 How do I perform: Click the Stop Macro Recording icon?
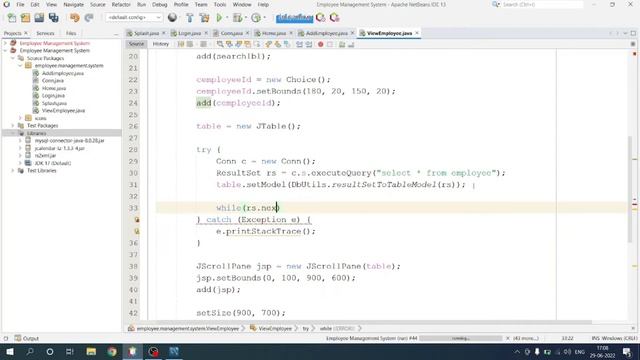[x=330, y=44]
